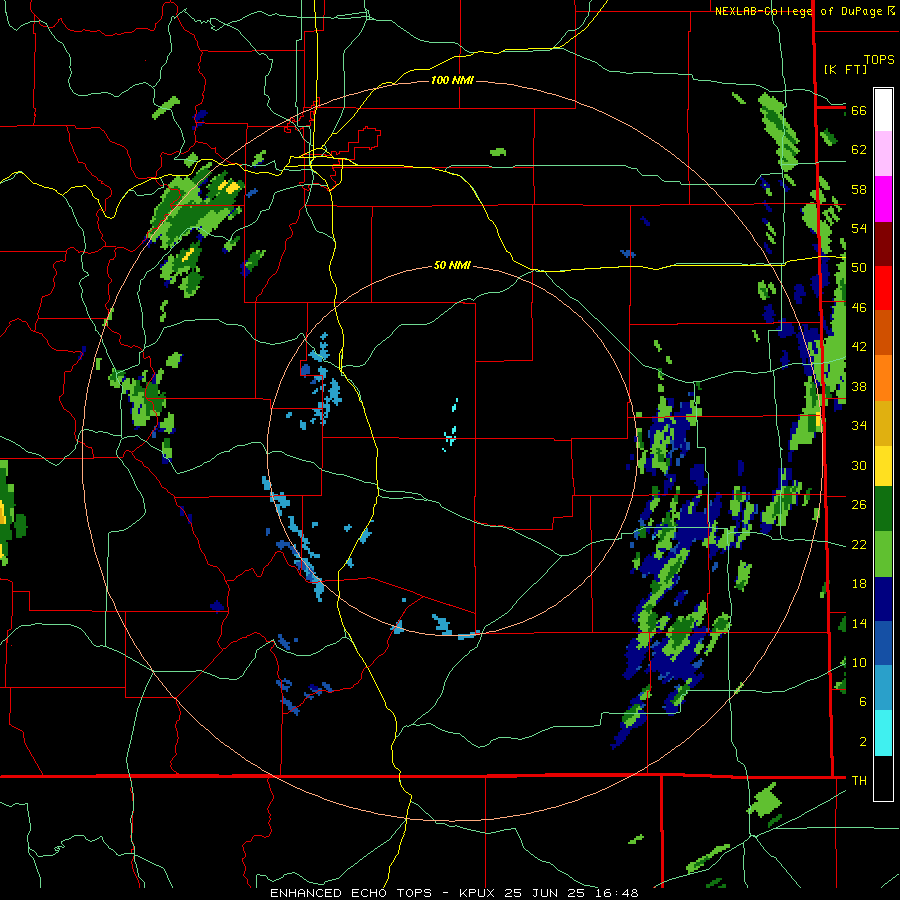Click the navy blue legend swatch
The height and width of the screenshot is (900, 900).
883,599
